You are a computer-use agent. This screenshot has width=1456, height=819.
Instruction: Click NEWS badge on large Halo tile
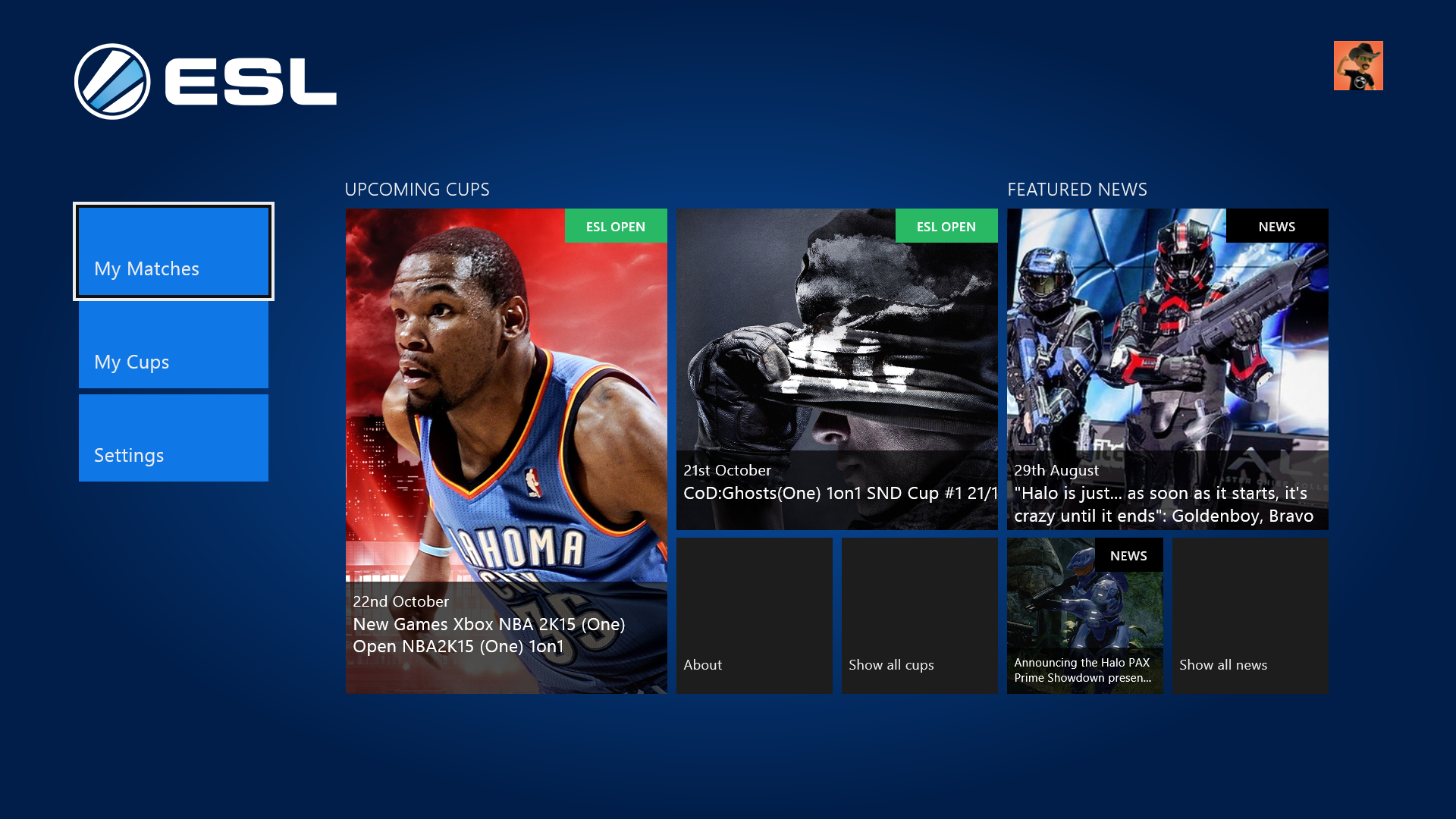coord(1276,226)
